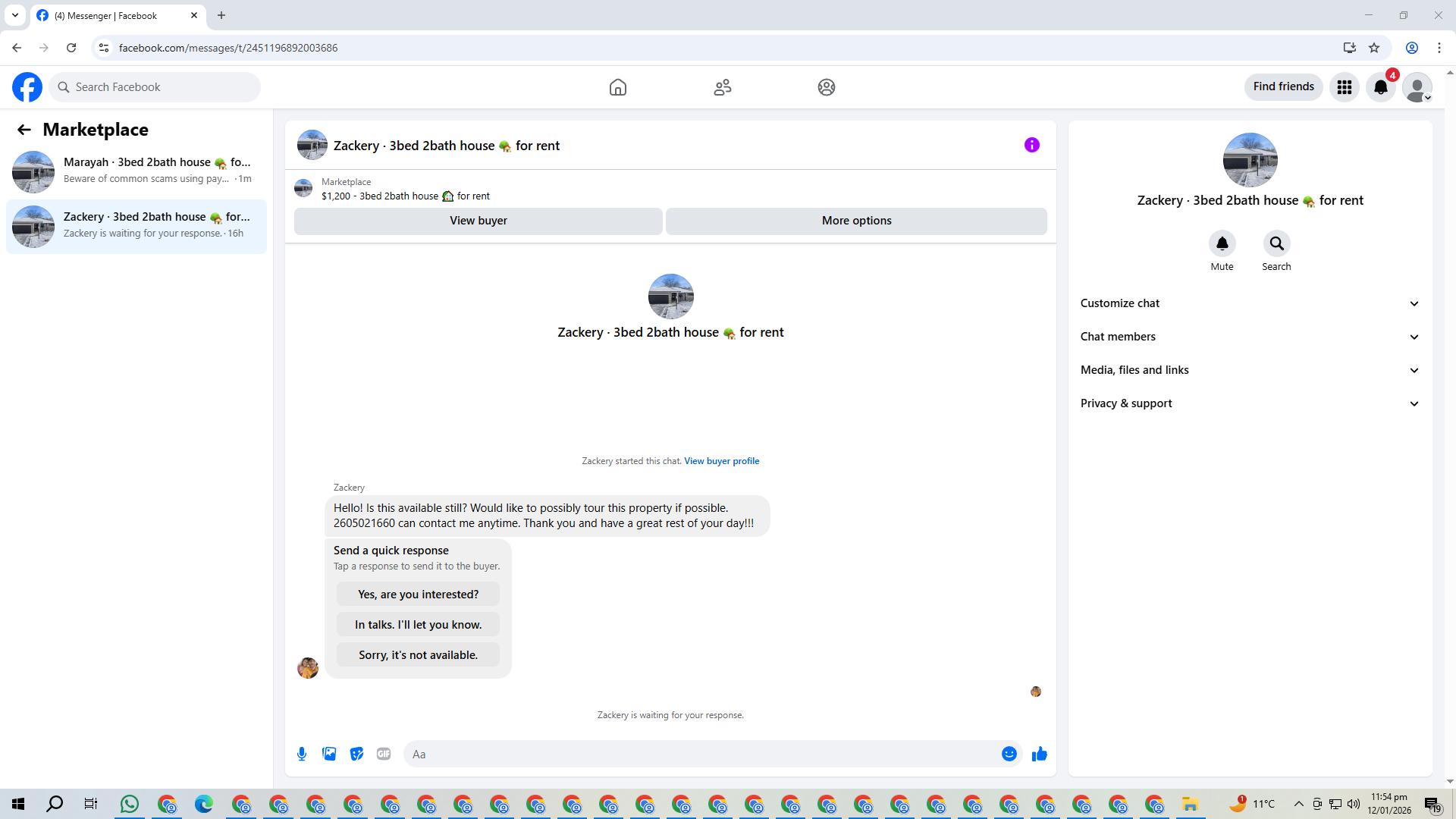Open the emoji picker in message box
The height and width of the screenshot is (819, 1456).
click(x=1009, y=754)
